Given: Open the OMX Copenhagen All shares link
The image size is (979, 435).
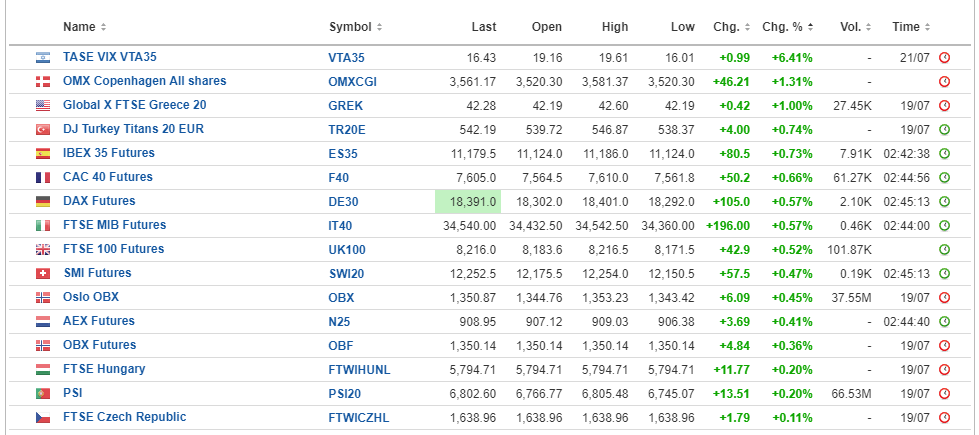Looking at the screenshot, I should [145, 81].
